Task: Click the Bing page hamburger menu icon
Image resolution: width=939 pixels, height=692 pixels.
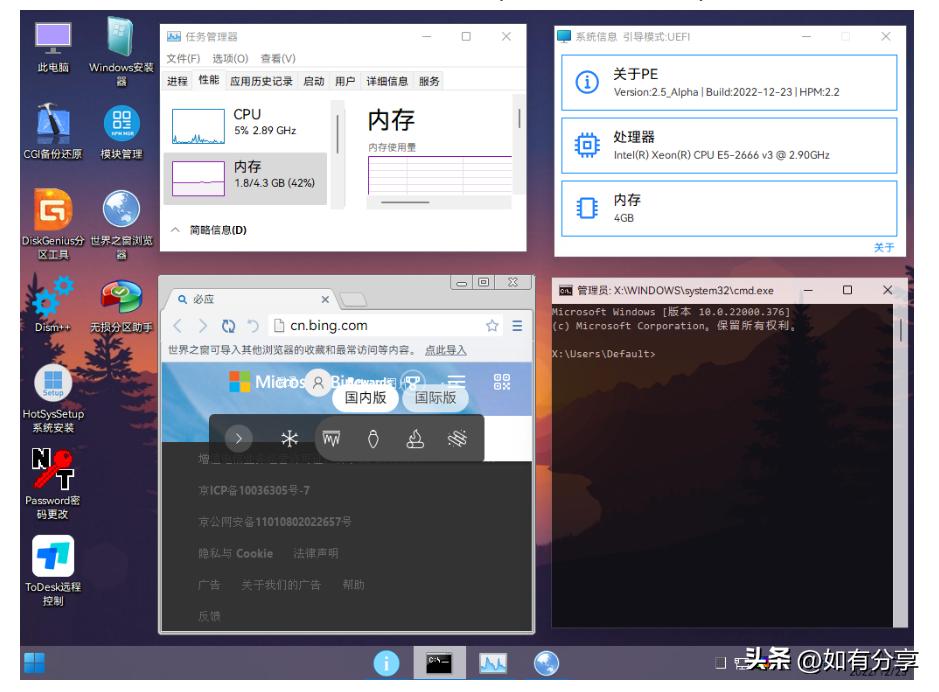Action: (456, 381)
